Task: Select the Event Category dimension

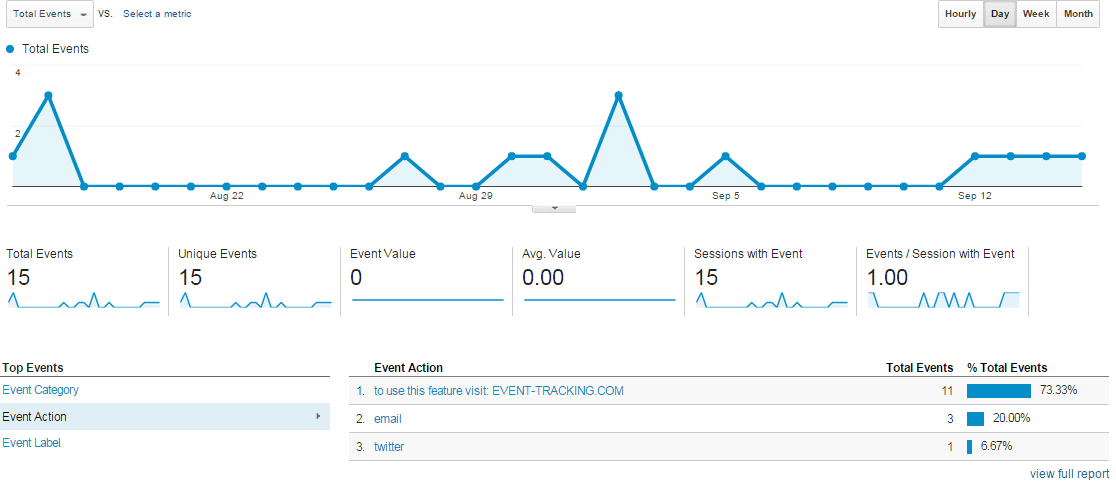Action: (41, 390)
